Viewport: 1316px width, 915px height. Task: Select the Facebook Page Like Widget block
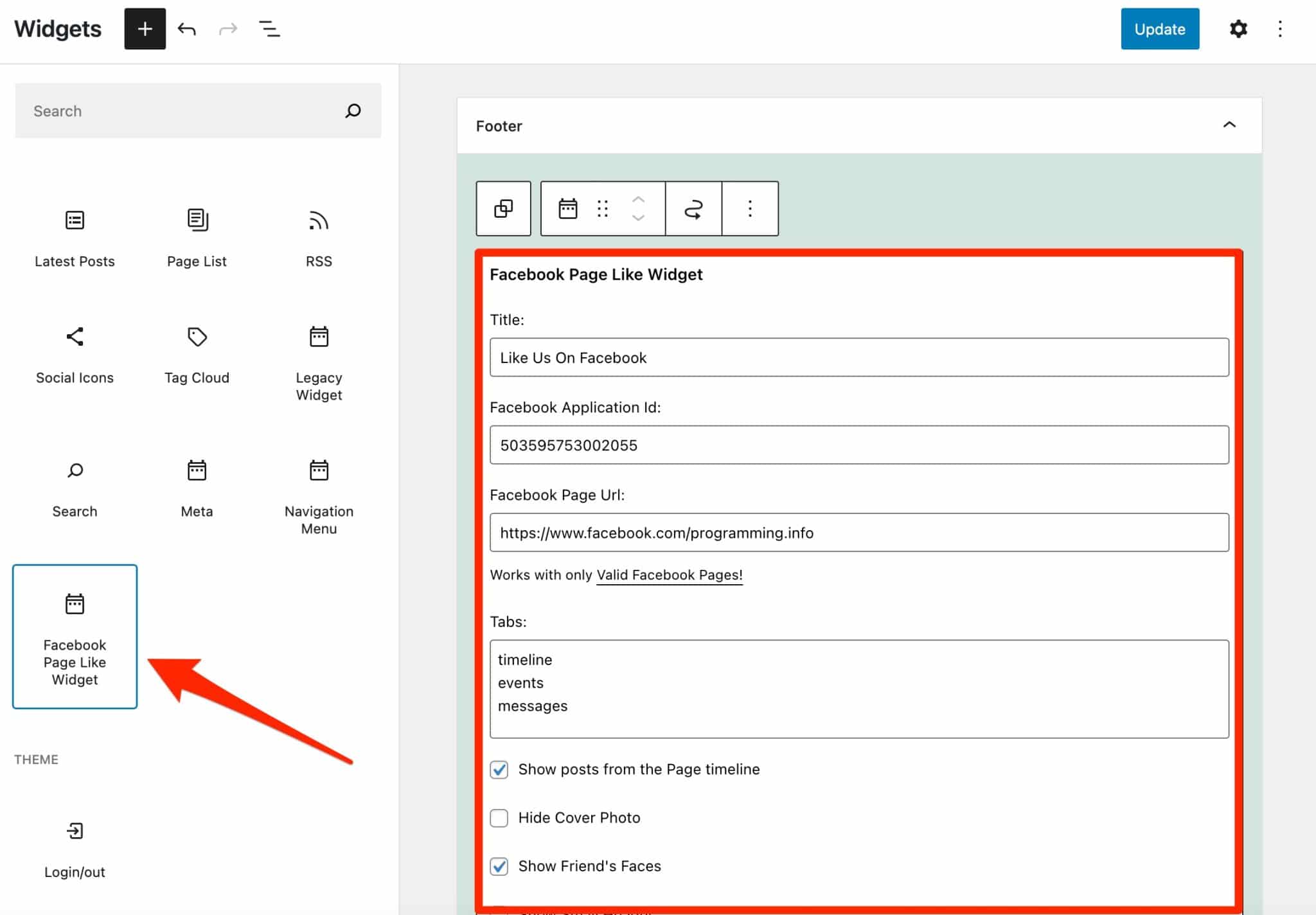(75, 636)
